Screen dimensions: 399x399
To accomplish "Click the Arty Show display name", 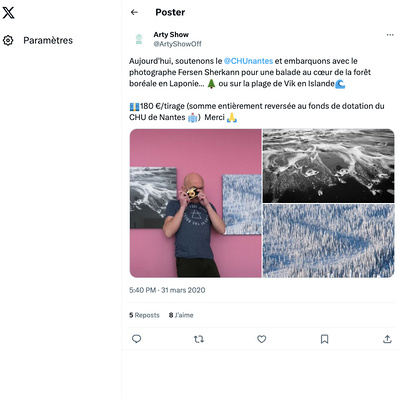I will point(171,34).
